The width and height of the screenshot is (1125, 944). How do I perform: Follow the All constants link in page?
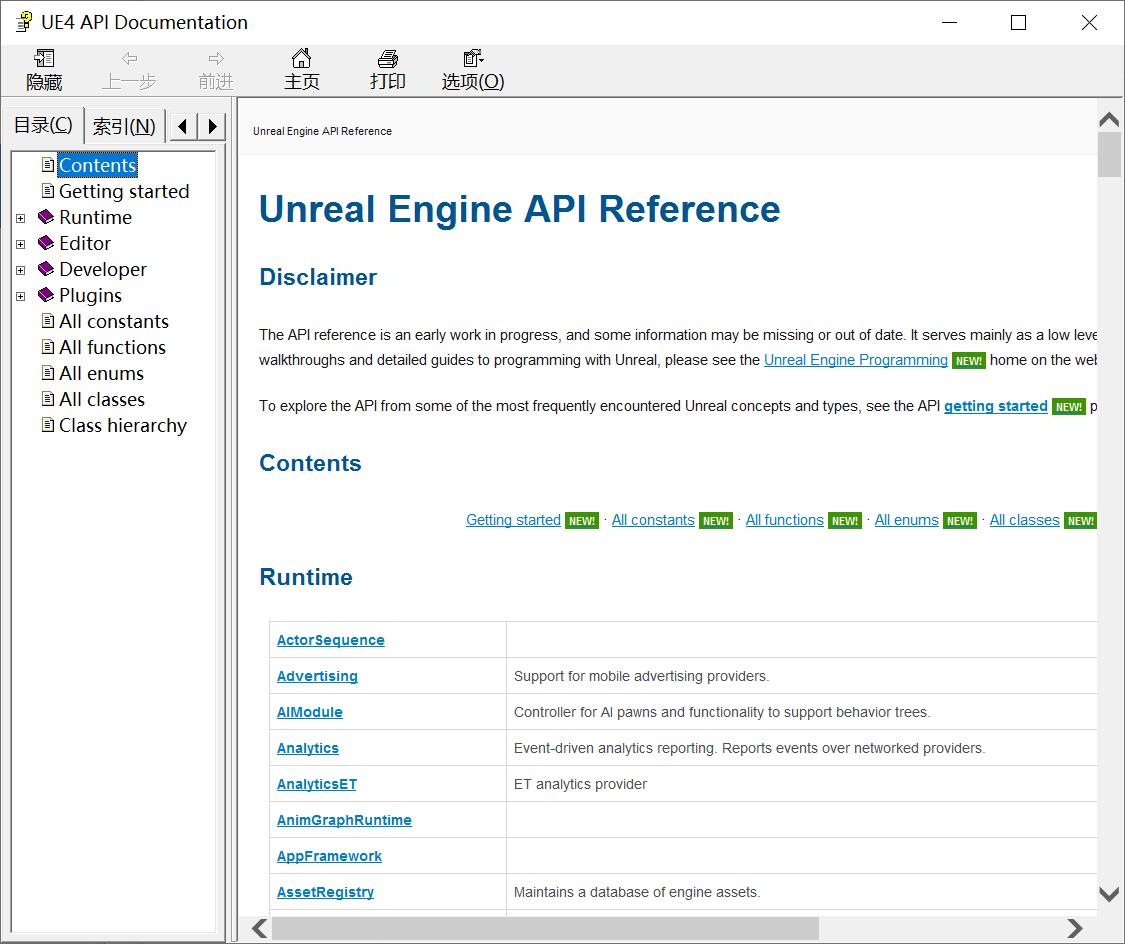(653, 520)
